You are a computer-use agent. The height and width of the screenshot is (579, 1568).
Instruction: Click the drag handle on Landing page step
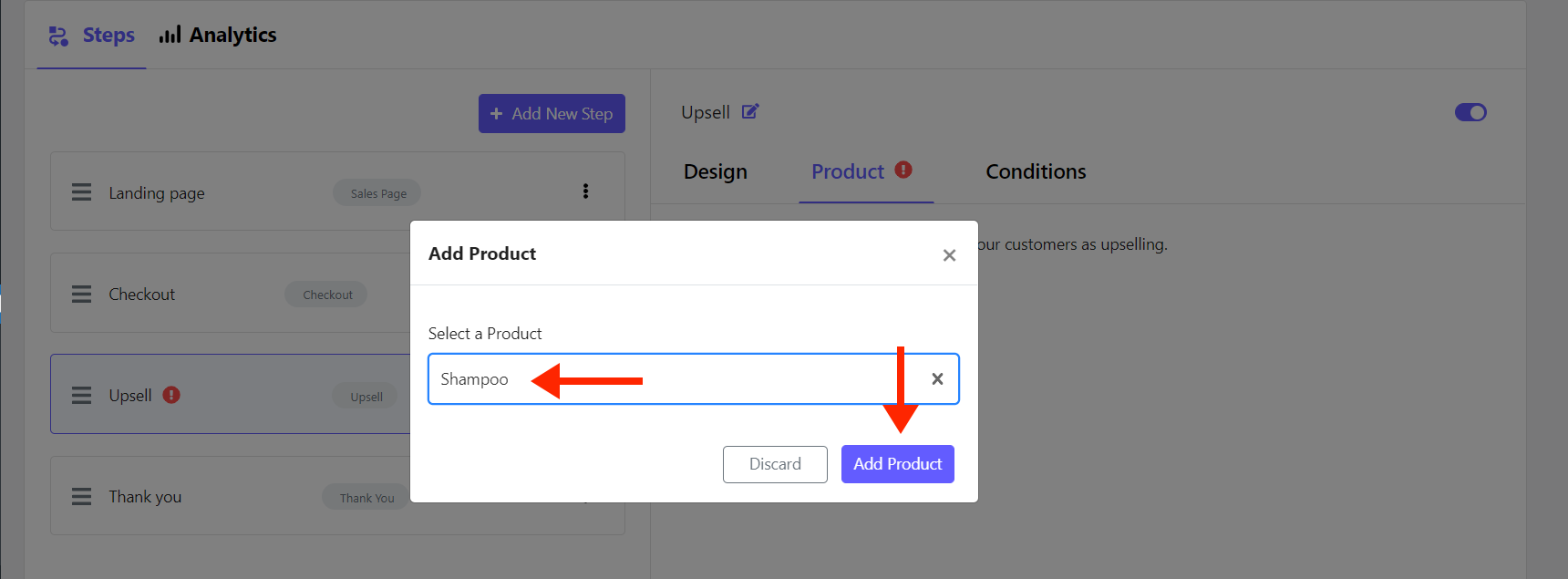coord(81,192)
